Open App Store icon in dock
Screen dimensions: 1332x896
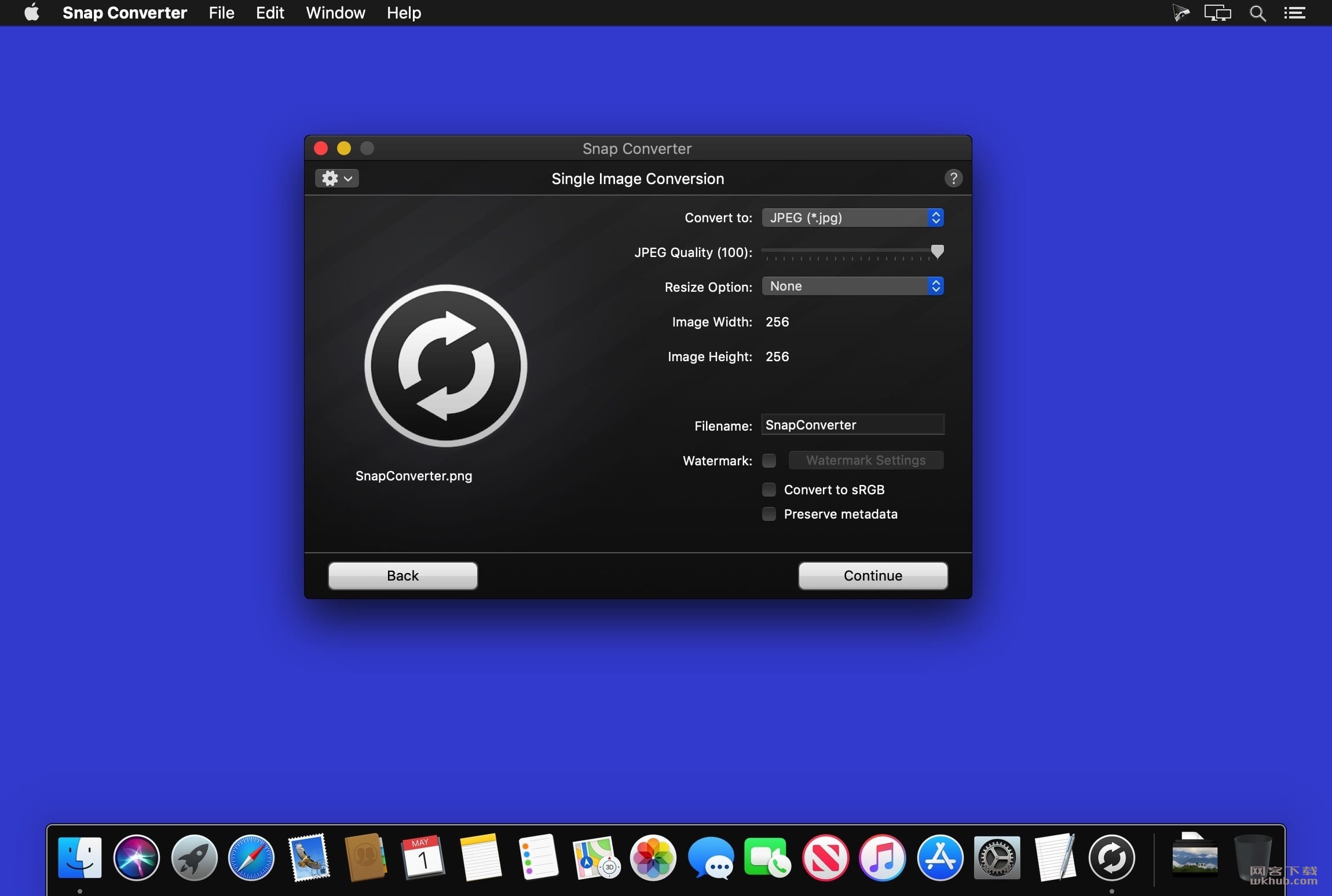coord(940,857)
